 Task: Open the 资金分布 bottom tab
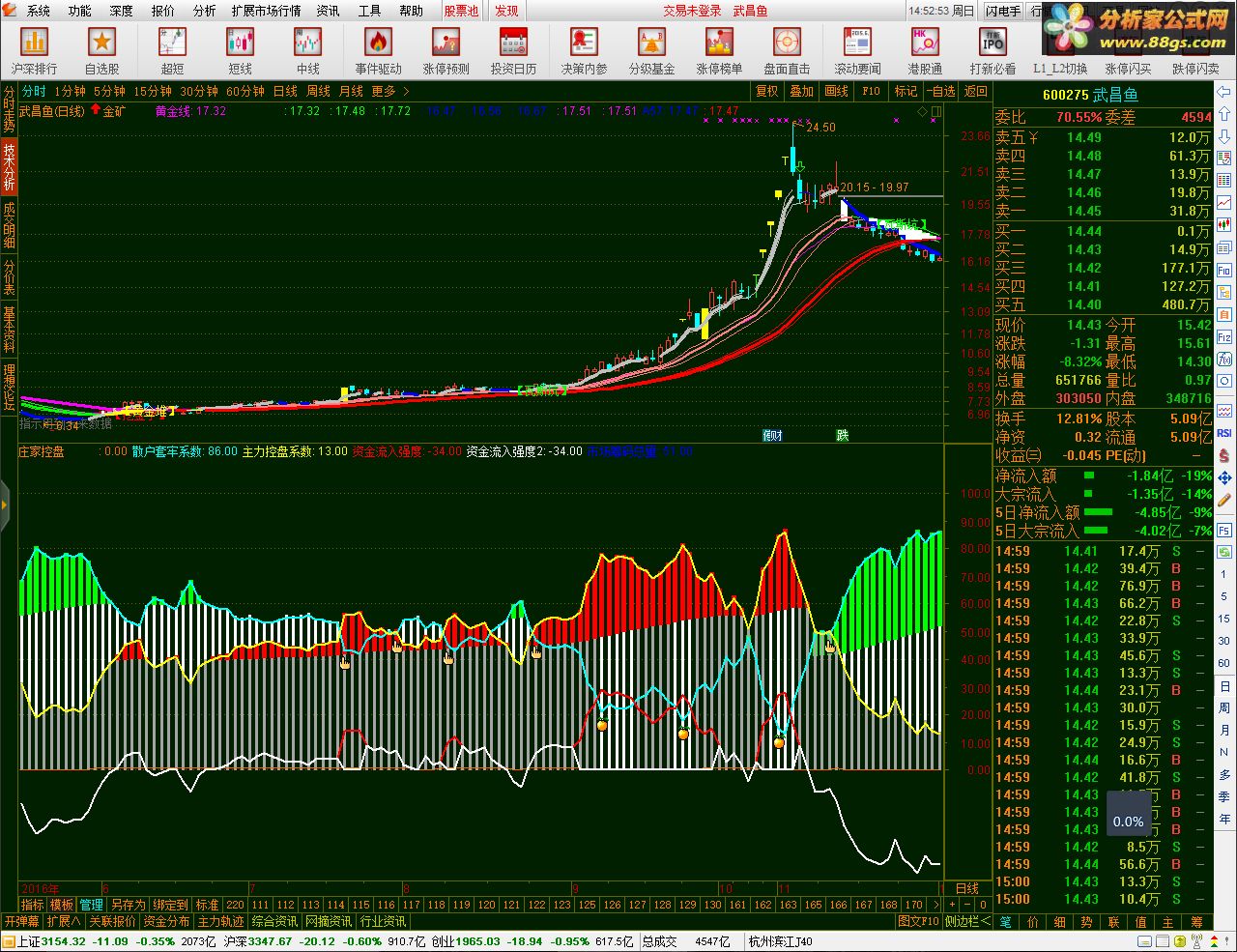tap(167, 921)
